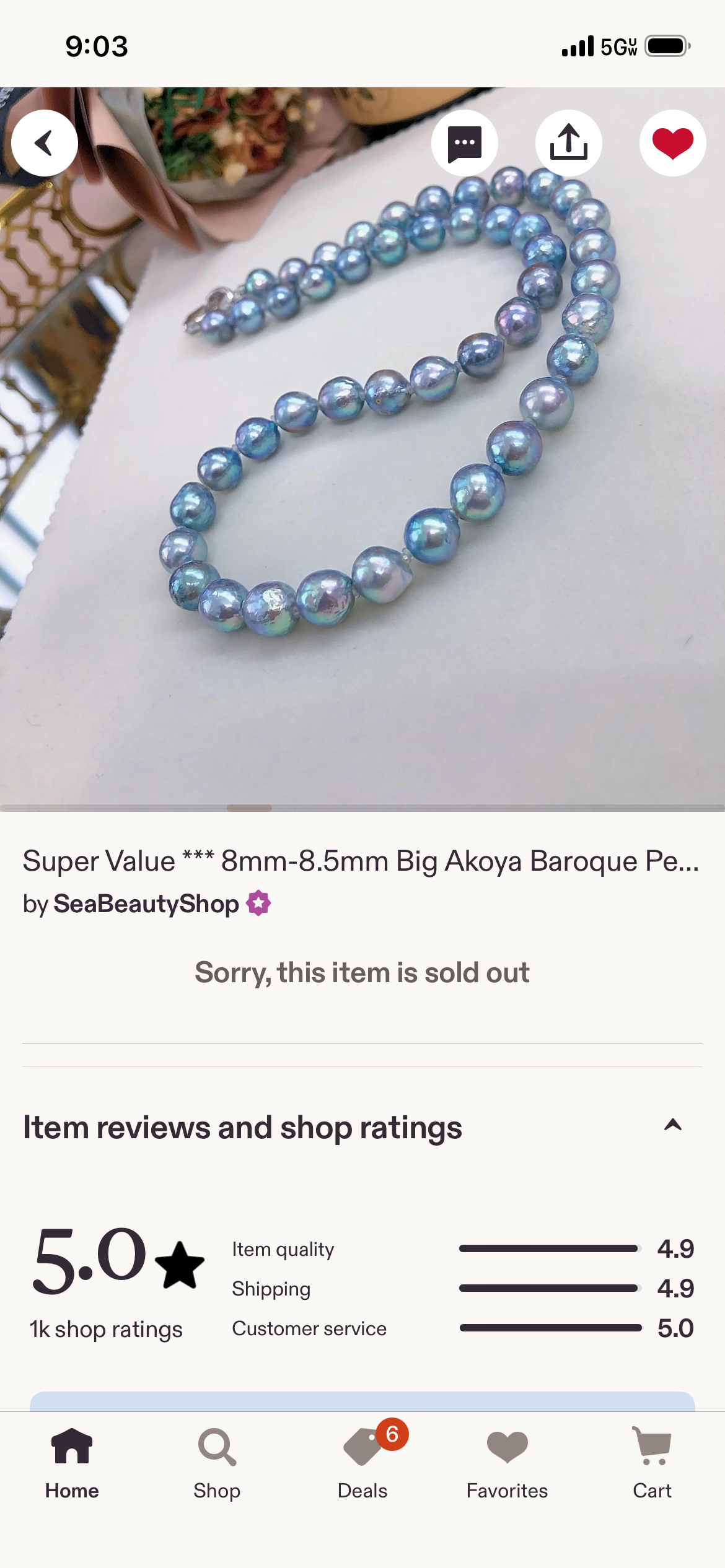Tap the Item quality rating bar
Image resolution: width=725 pixels, height=1568 pixels.
tap(548, 1248)
